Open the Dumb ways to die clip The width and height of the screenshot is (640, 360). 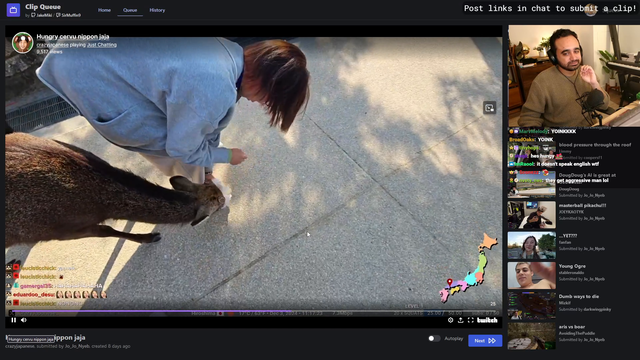572,306
